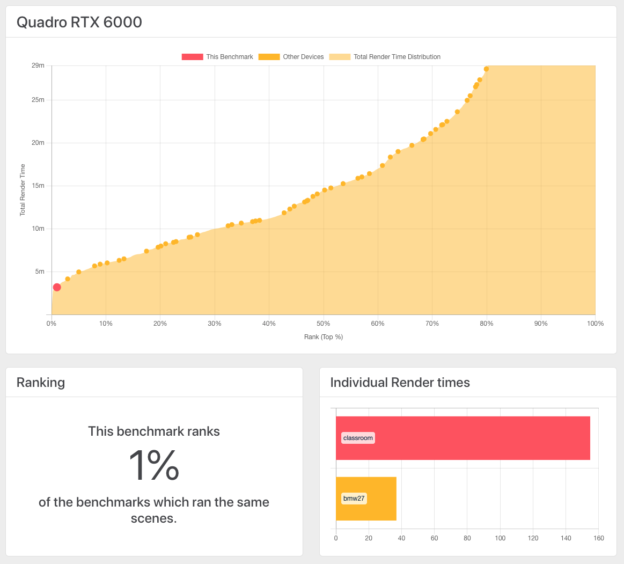The height and width of the screenshot is (564, 624).
Task: Click the Rank (Top %) axis title
Action: [323, 337]
